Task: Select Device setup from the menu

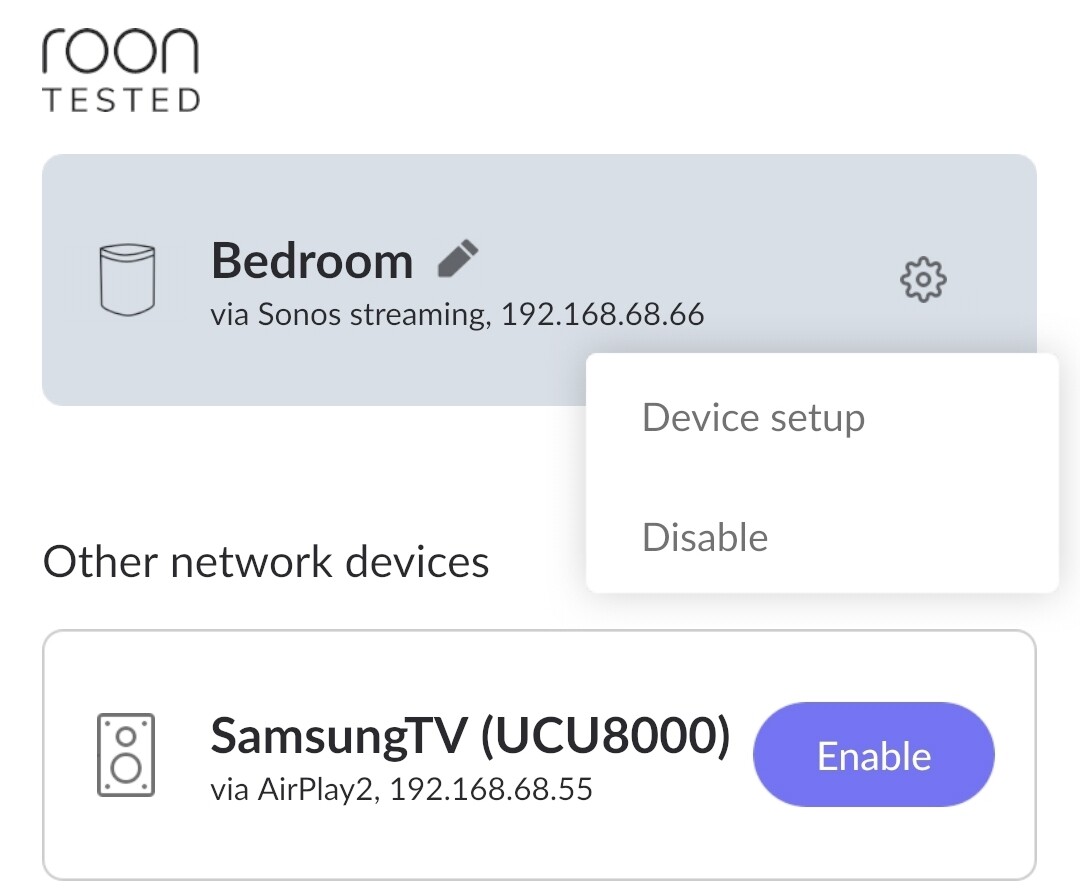Action: pyautogui.click(x=753, y=417)
